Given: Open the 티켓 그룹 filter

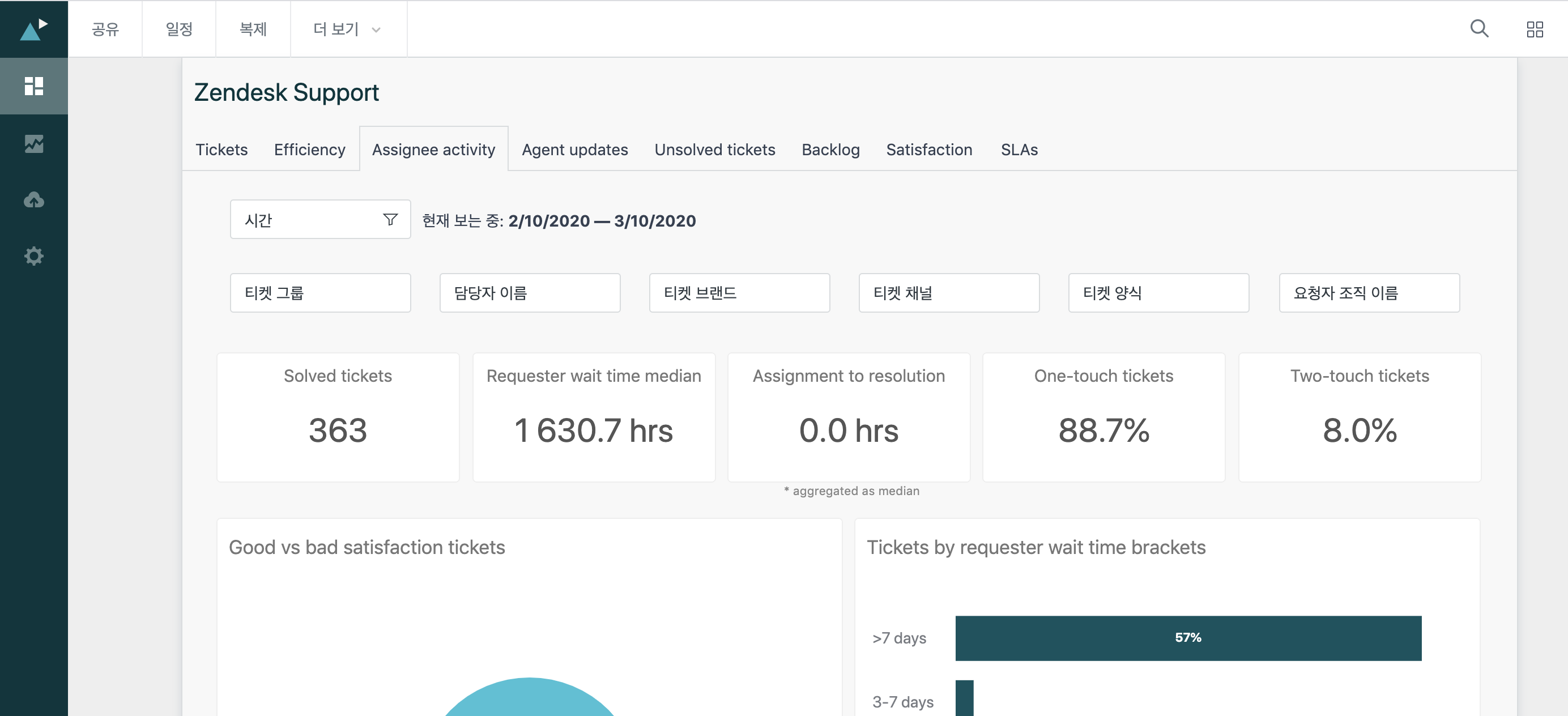Looking at the screenshot, I should pos(320,293).
